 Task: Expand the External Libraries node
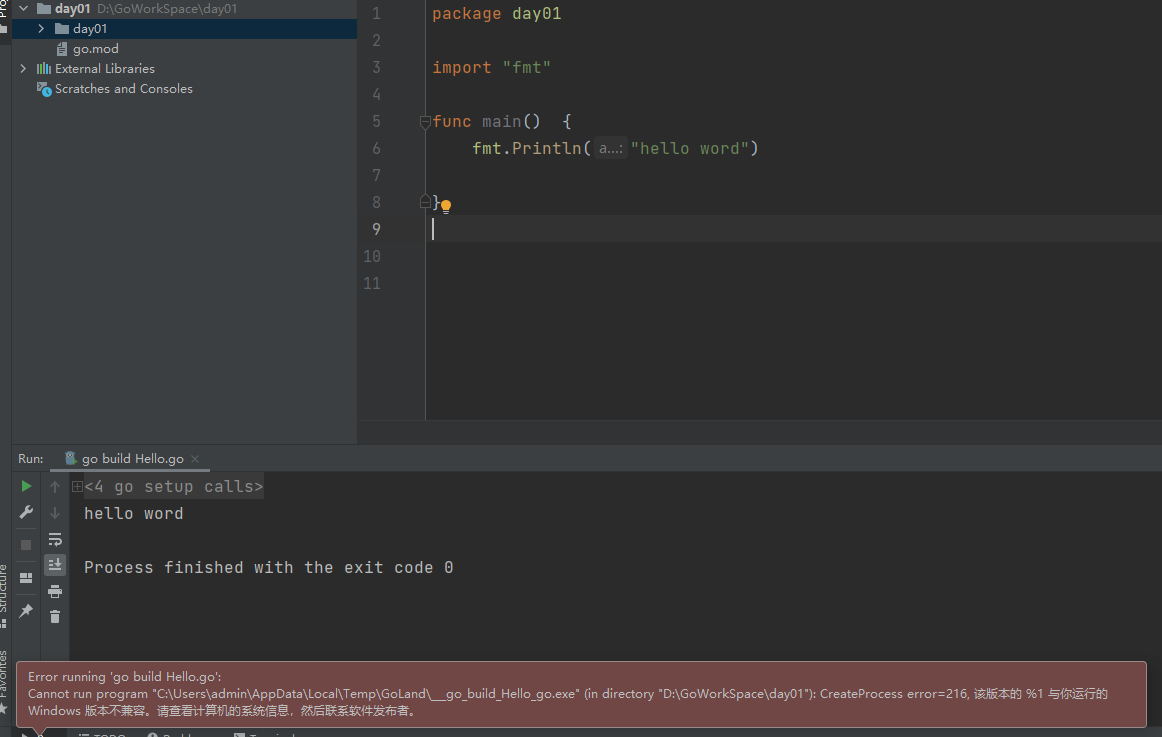[x=23, y=68]
